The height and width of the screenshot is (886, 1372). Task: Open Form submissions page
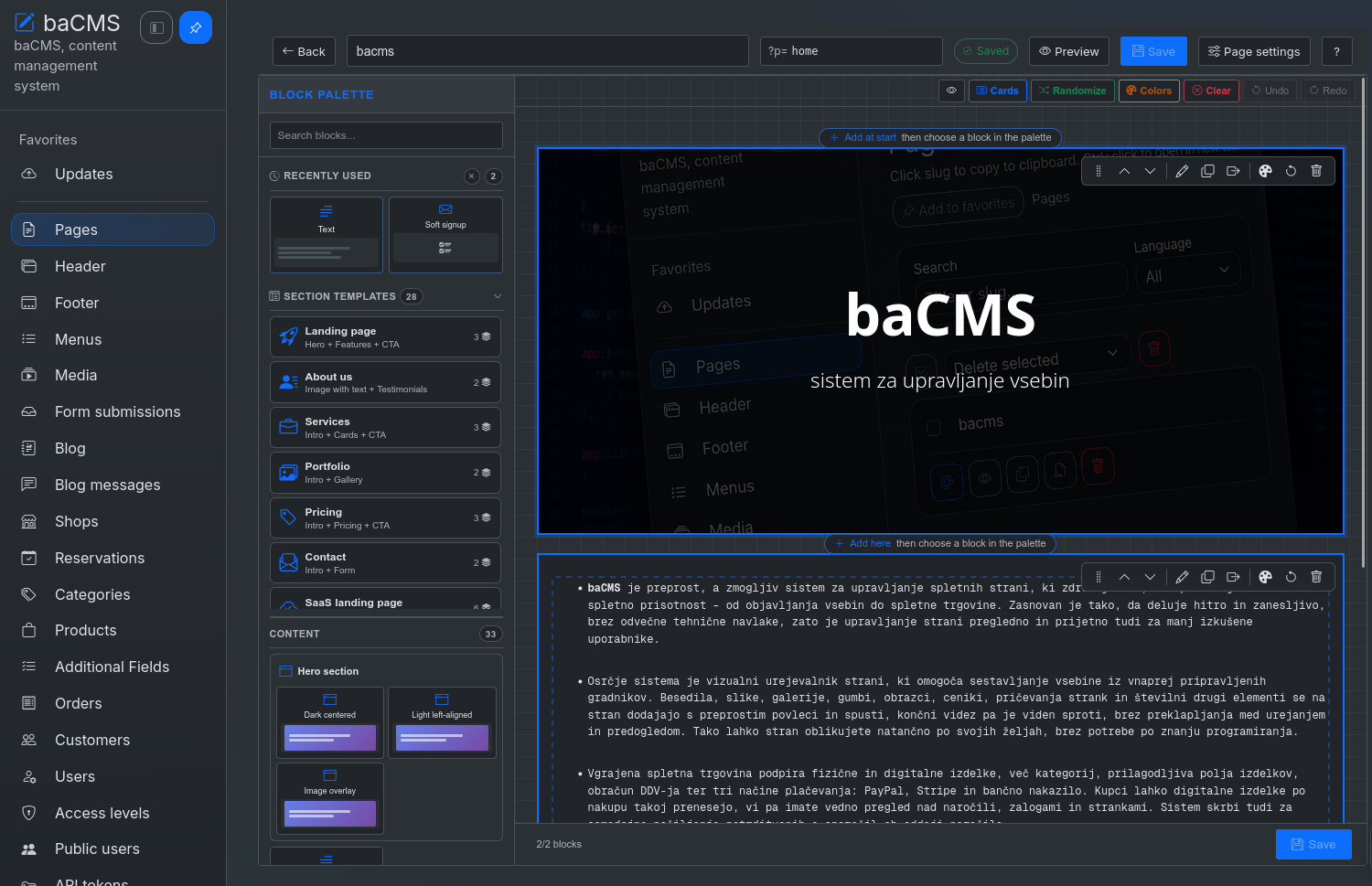point(113,411)
